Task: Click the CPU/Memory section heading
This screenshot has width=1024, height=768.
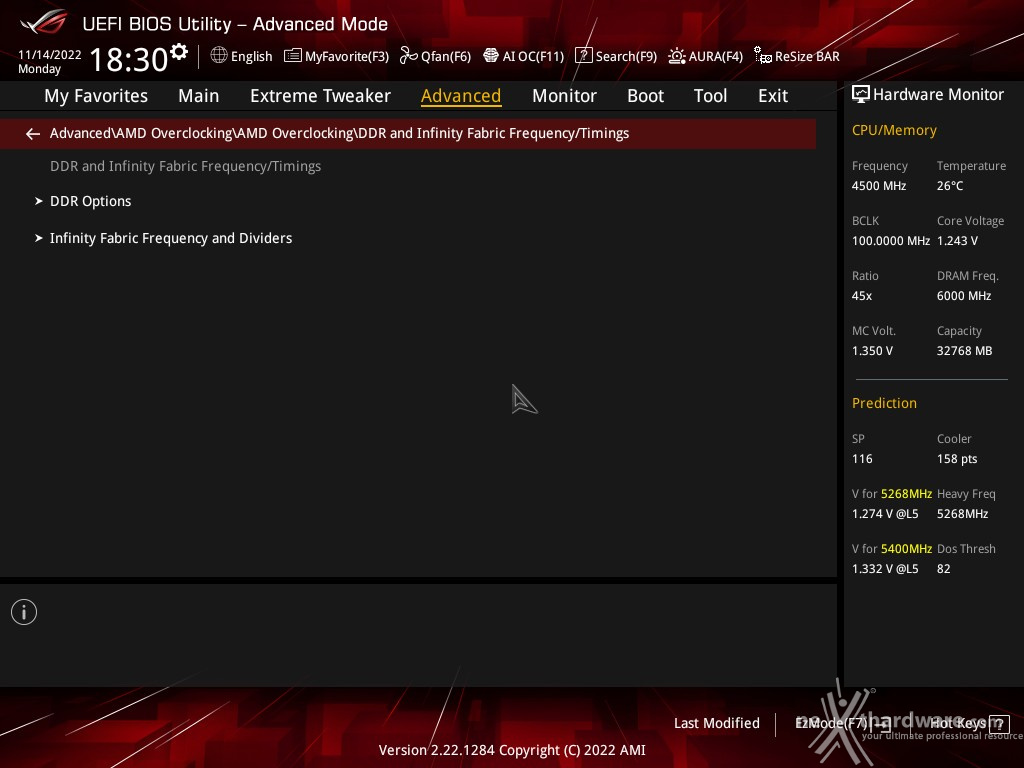Action: click(894, 131)
